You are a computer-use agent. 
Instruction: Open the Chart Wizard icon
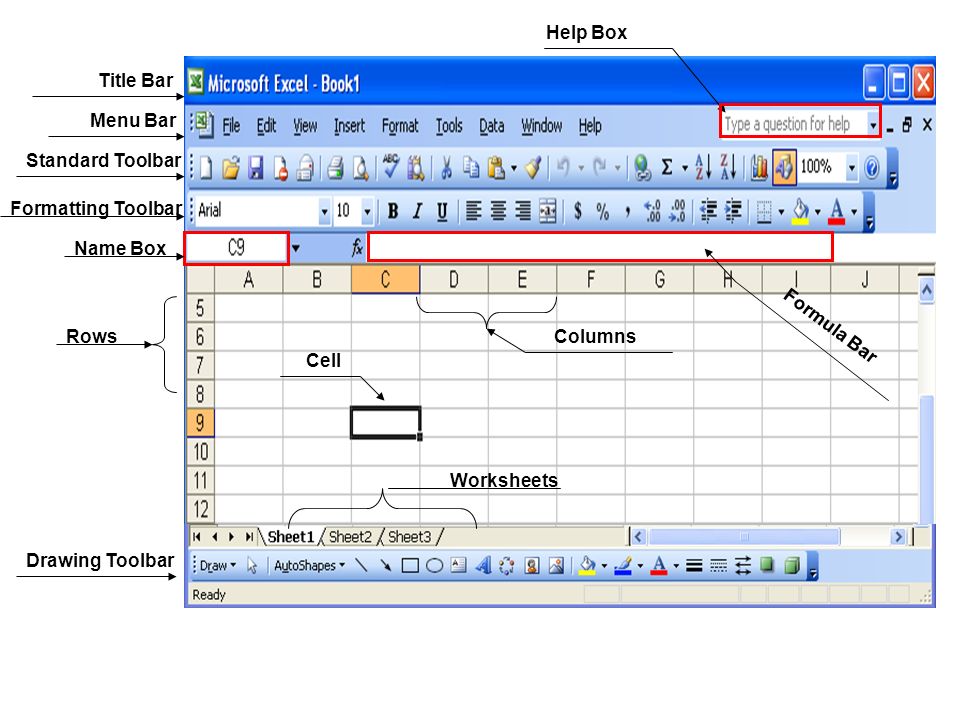click(x=759, y=167)
